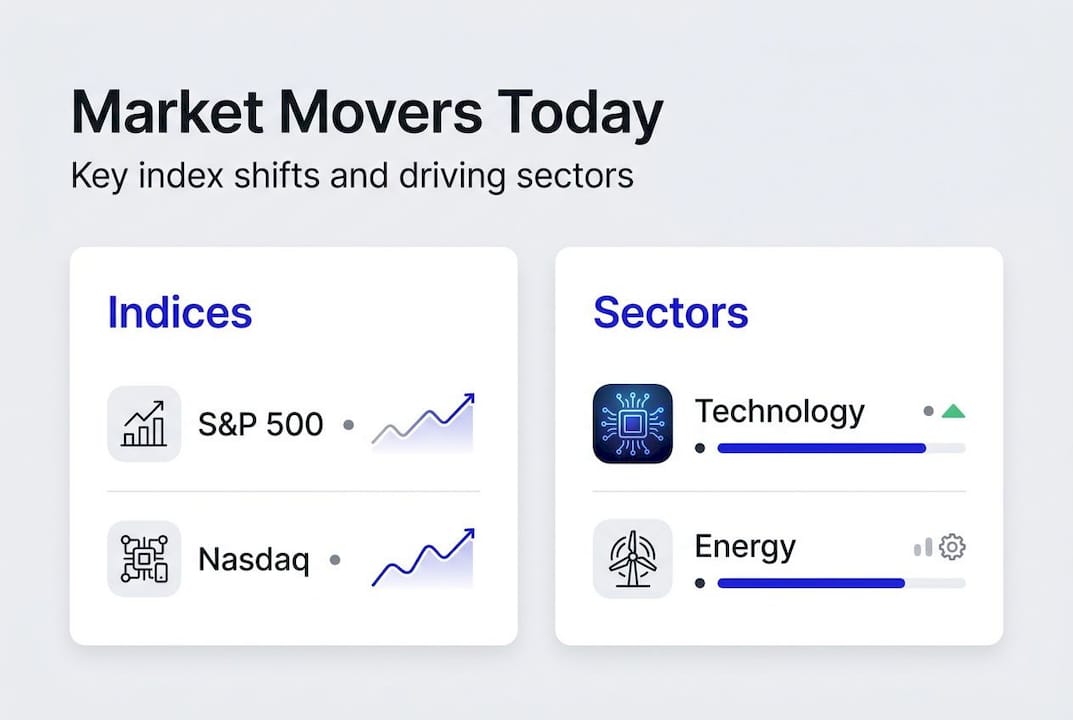1073x720 pixels.
Task: Click the Technology sector label
Action: tap(780, 411)
